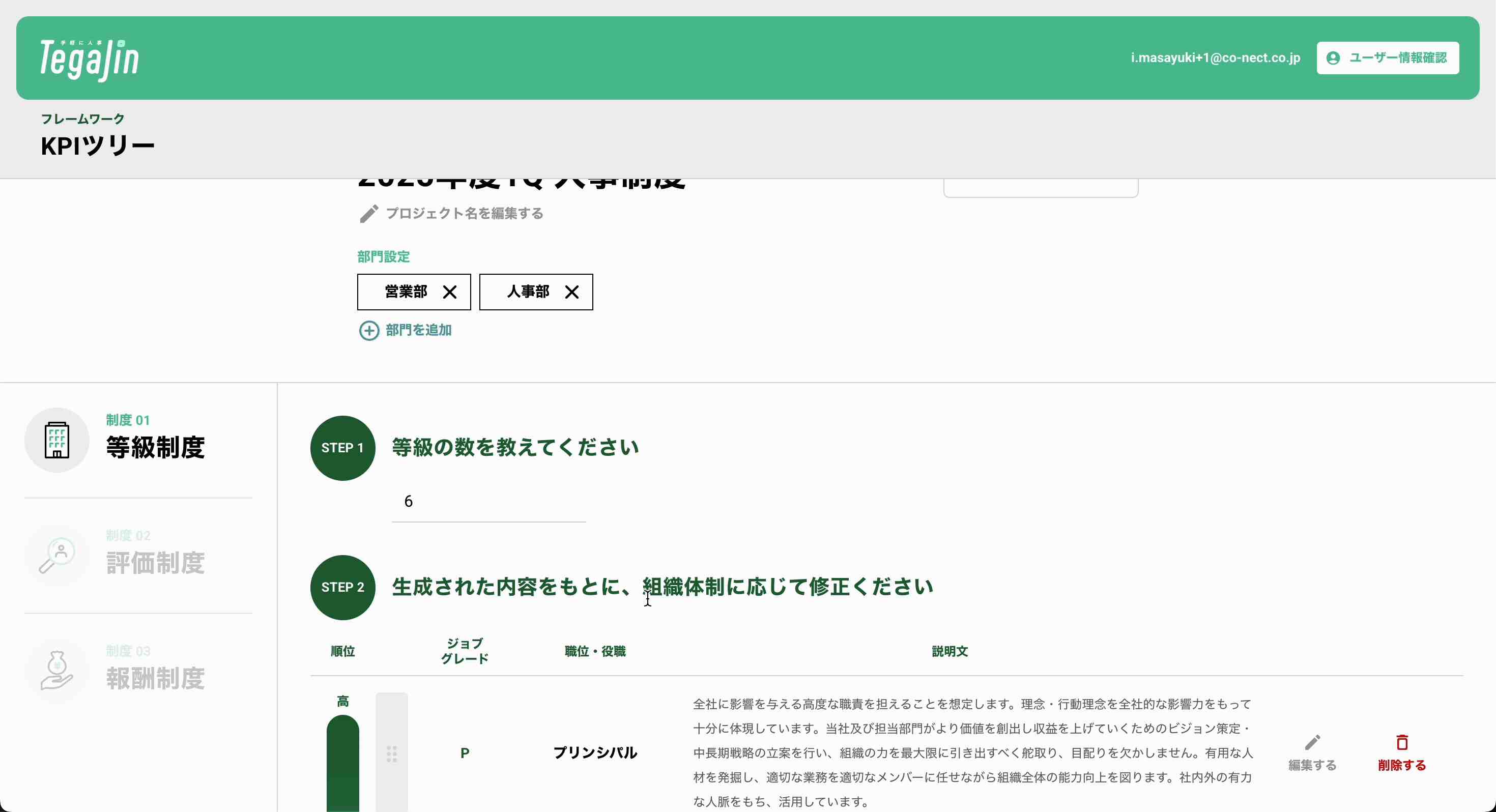Click the magnifier icon for 評価制度
The image size is (1496, 812).
coord(57,555)
